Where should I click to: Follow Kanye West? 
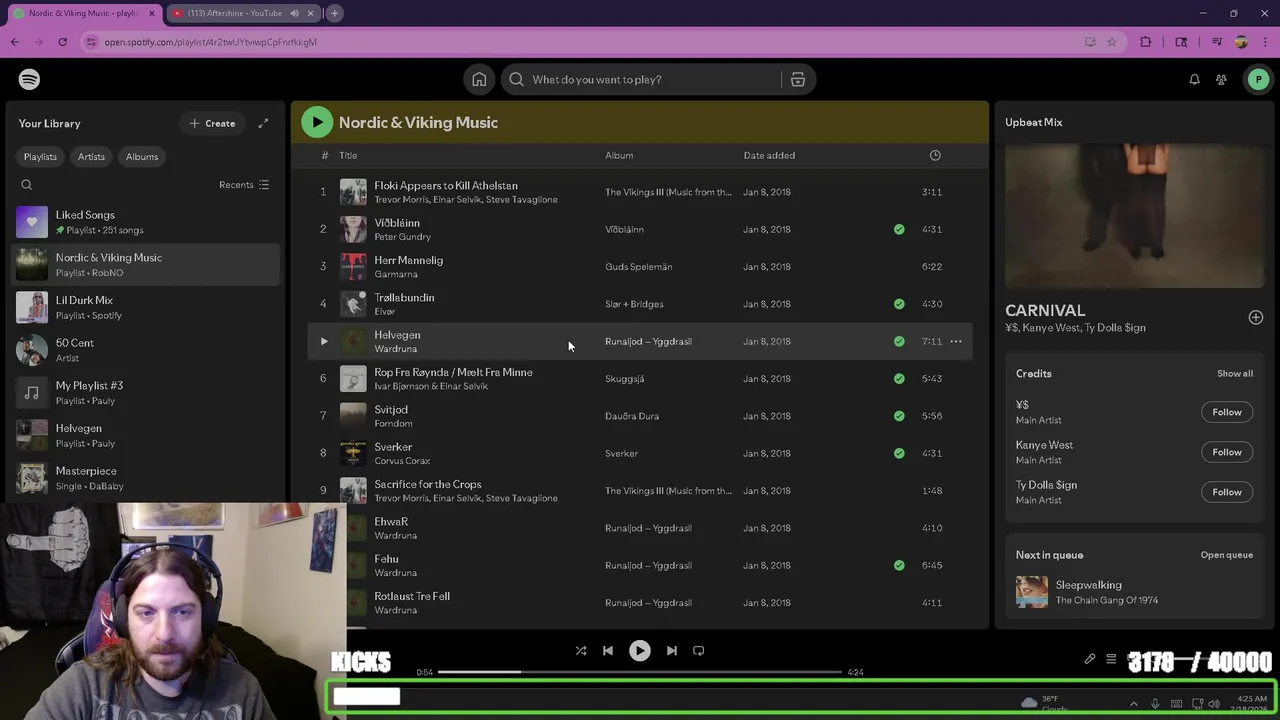(x=1227, y=452)
